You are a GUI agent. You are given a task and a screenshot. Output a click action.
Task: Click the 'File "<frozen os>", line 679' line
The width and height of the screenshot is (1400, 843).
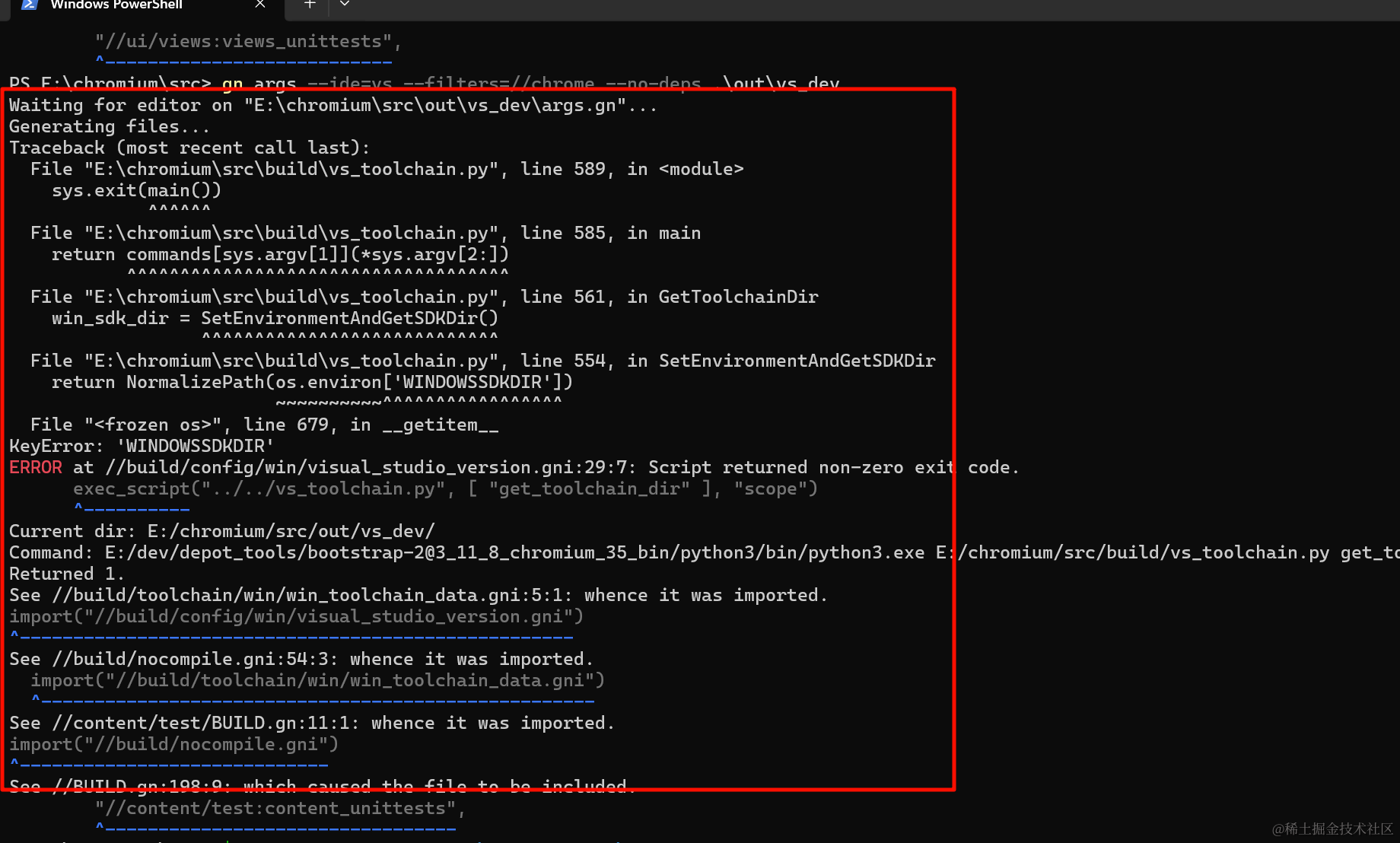click(264, 425)
